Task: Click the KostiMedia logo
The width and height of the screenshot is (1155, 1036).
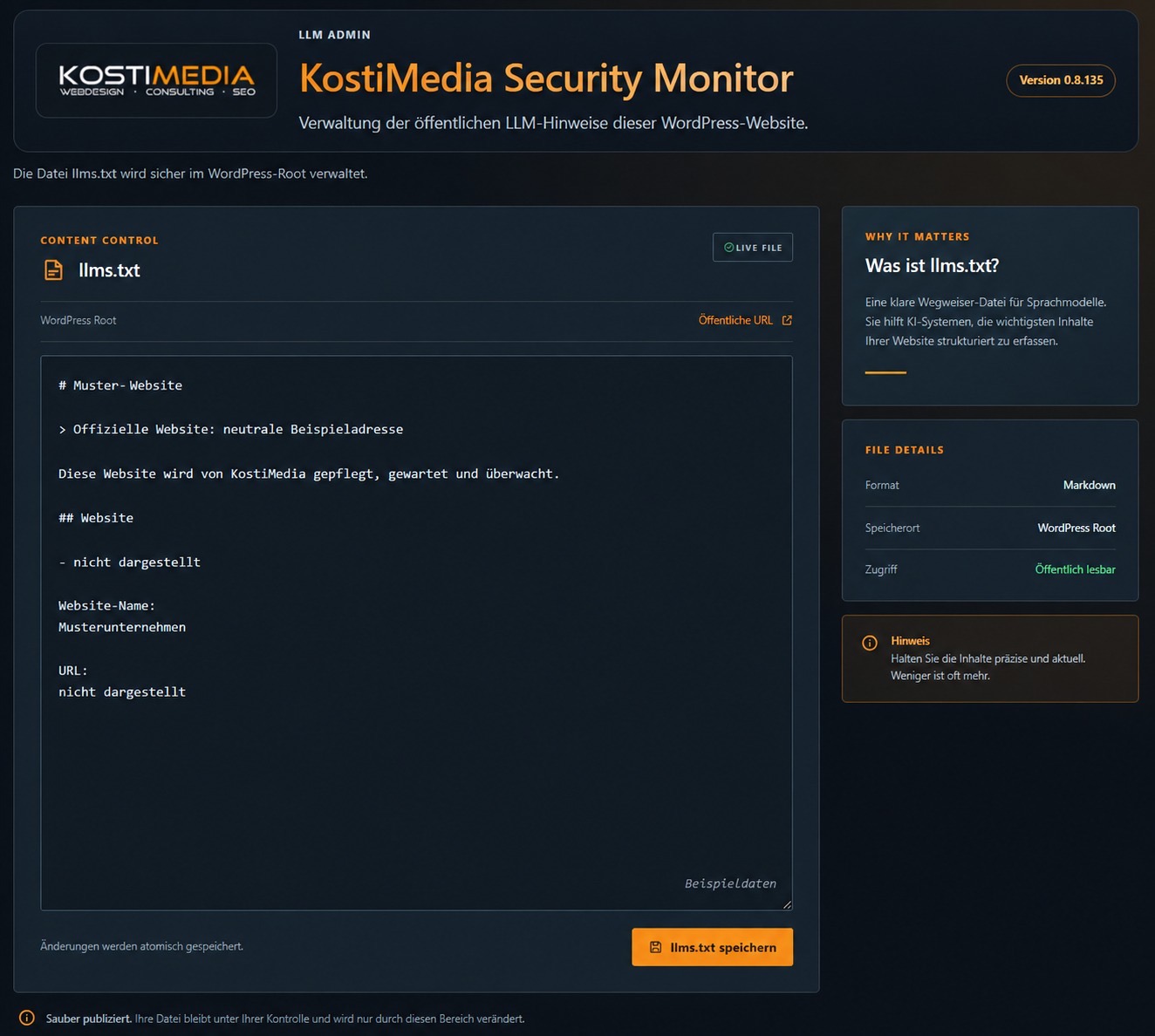Action: (156, 80)
